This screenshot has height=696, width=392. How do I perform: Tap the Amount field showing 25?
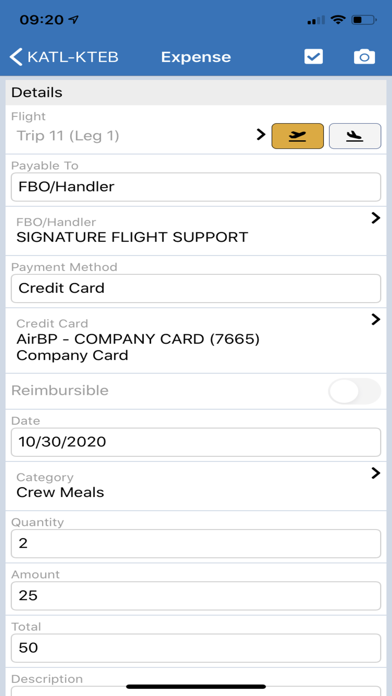pos(196,596)
